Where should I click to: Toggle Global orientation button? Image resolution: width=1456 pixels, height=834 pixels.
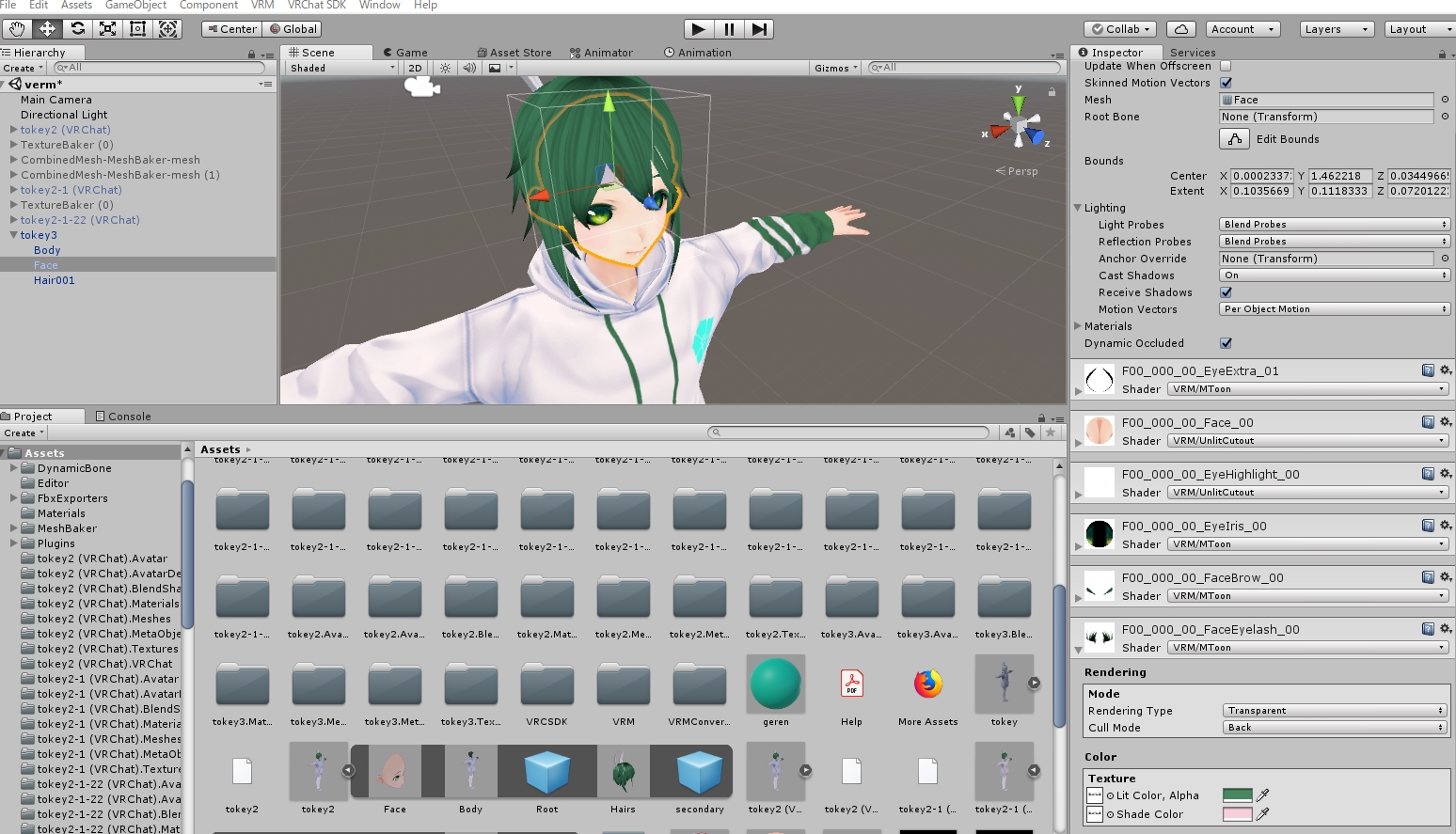tap(293, 29)
